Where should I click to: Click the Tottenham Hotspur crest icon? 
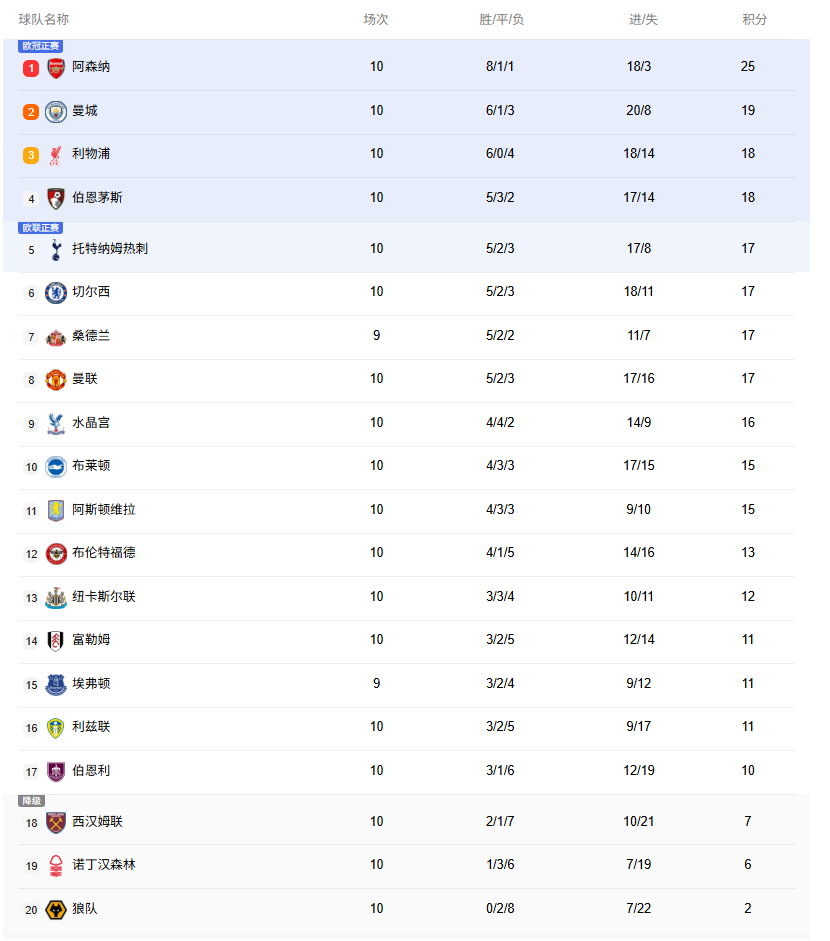click(56, 249)
